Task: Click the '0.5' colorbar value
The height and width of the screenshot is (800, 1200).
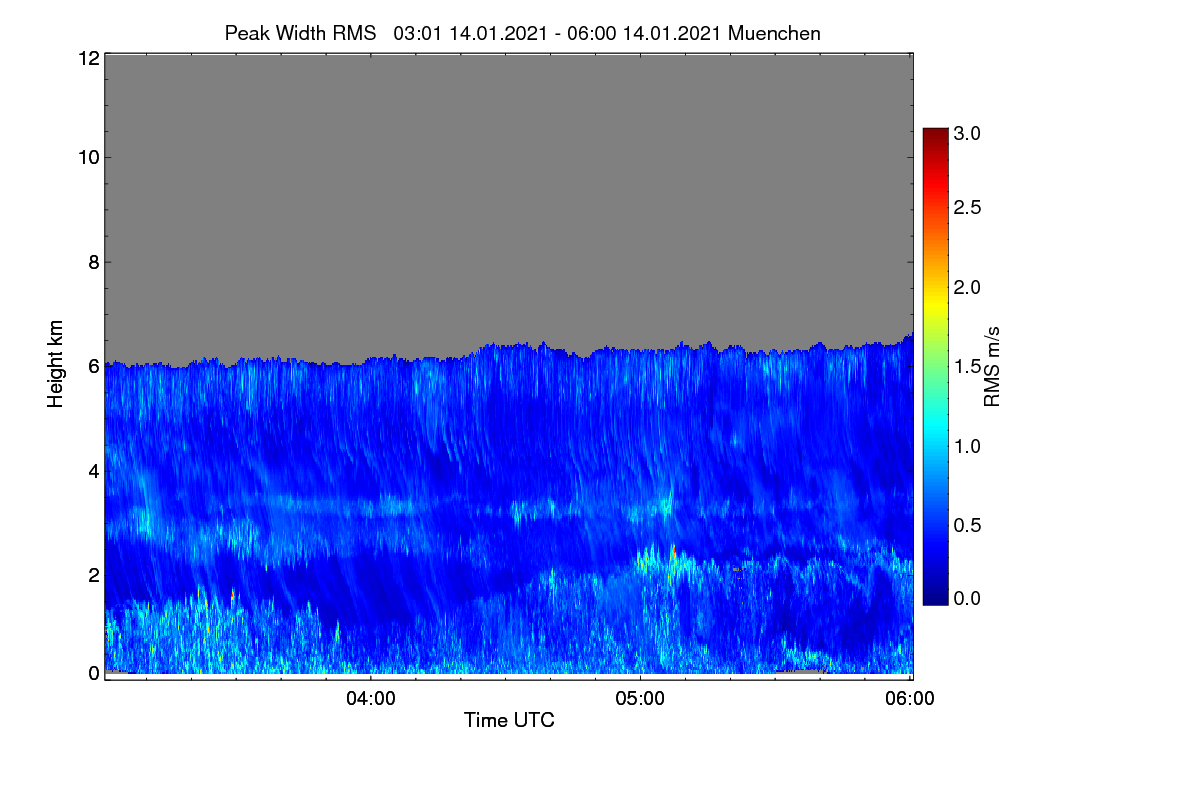Action: click(x=967, y=526)
